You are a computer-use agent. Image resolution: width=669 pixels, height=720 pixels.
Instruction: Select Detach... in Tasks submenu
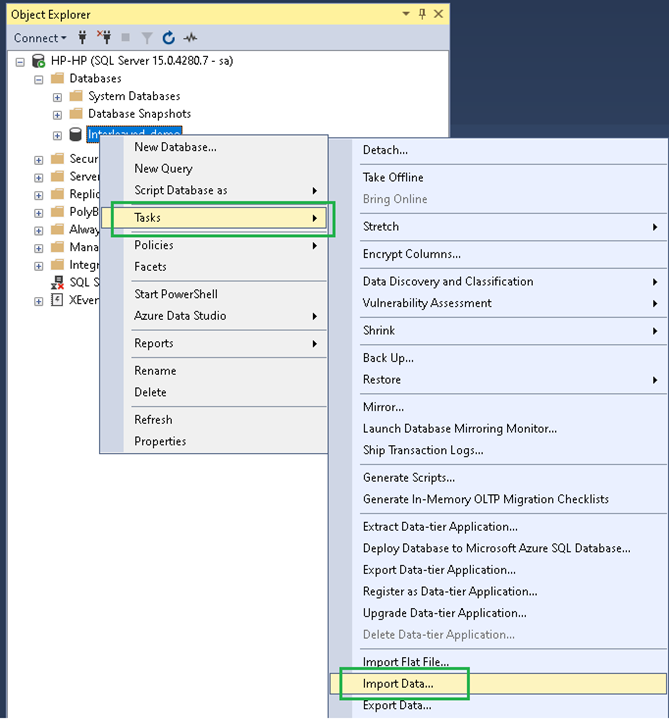pyautogui.click(x=498, y=150)
